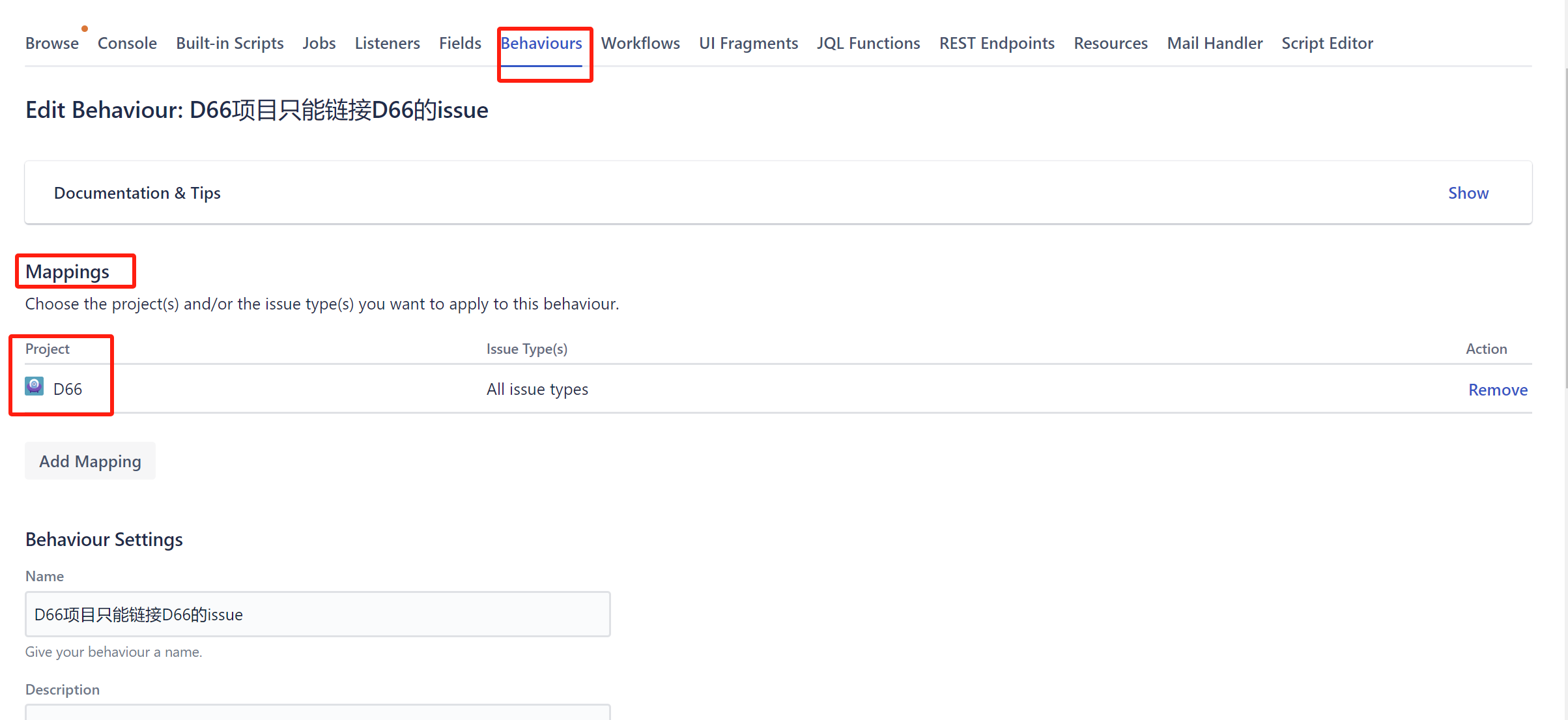The height and width of the screenshot is (720, 1568).
Task: Switch to the Console tab
Action: tap(127, 43)
